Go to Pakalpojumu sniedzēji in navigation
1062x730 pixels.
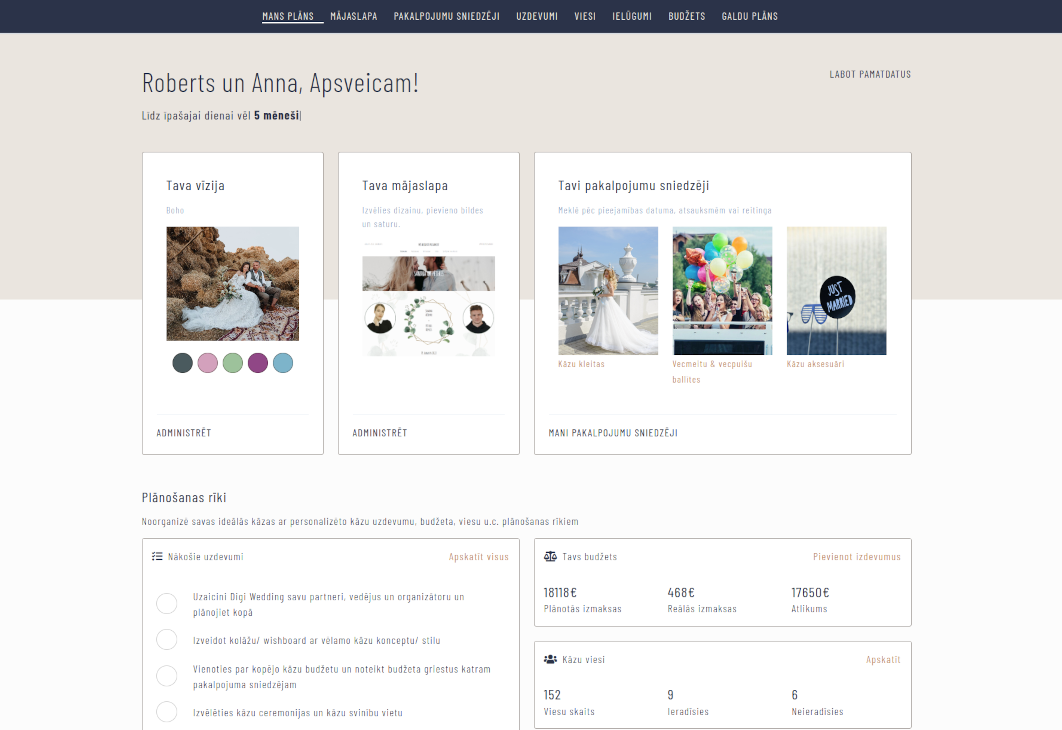coord(446,16)
